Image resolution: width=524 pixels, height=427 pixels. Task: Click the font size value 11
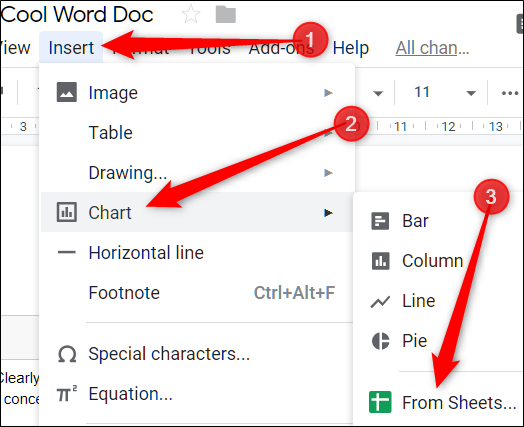point(422,92)
